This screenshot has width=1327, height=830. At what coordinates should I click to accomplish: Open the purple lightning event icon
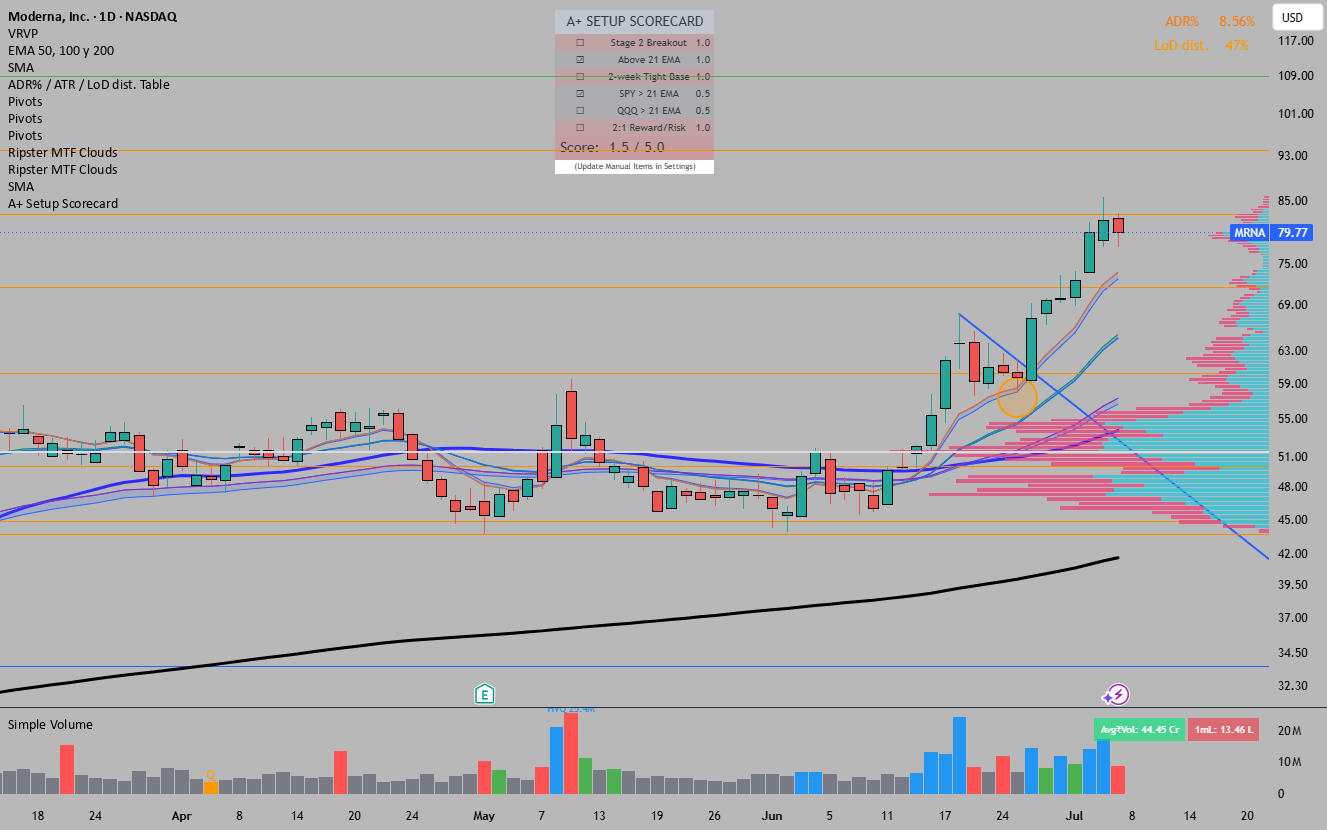coord(1117,695)
